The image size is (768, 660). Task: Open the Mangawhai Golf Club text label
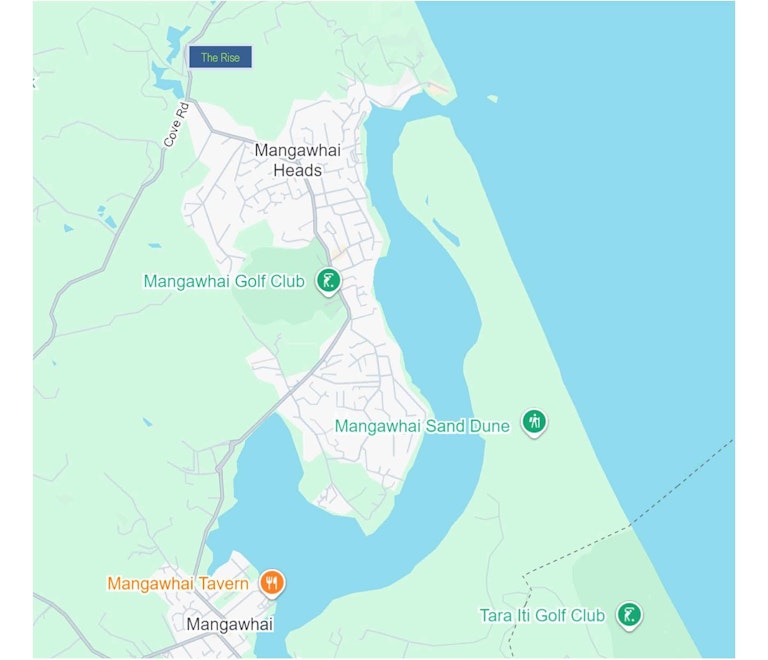224,282
